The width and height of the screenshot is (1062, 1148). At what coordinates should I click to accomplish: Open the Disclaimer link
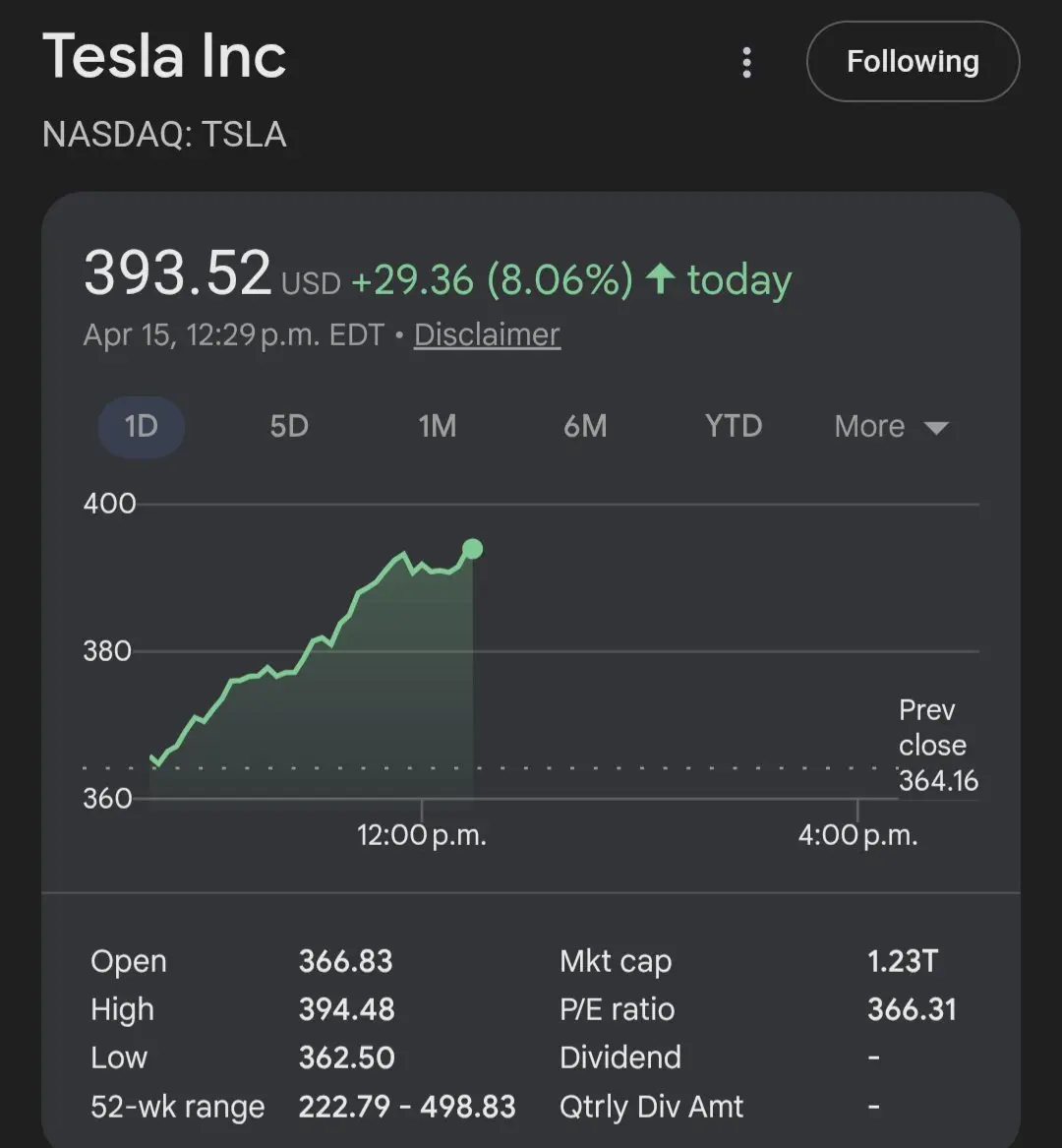pyautogui.click(x=487, y=334)
